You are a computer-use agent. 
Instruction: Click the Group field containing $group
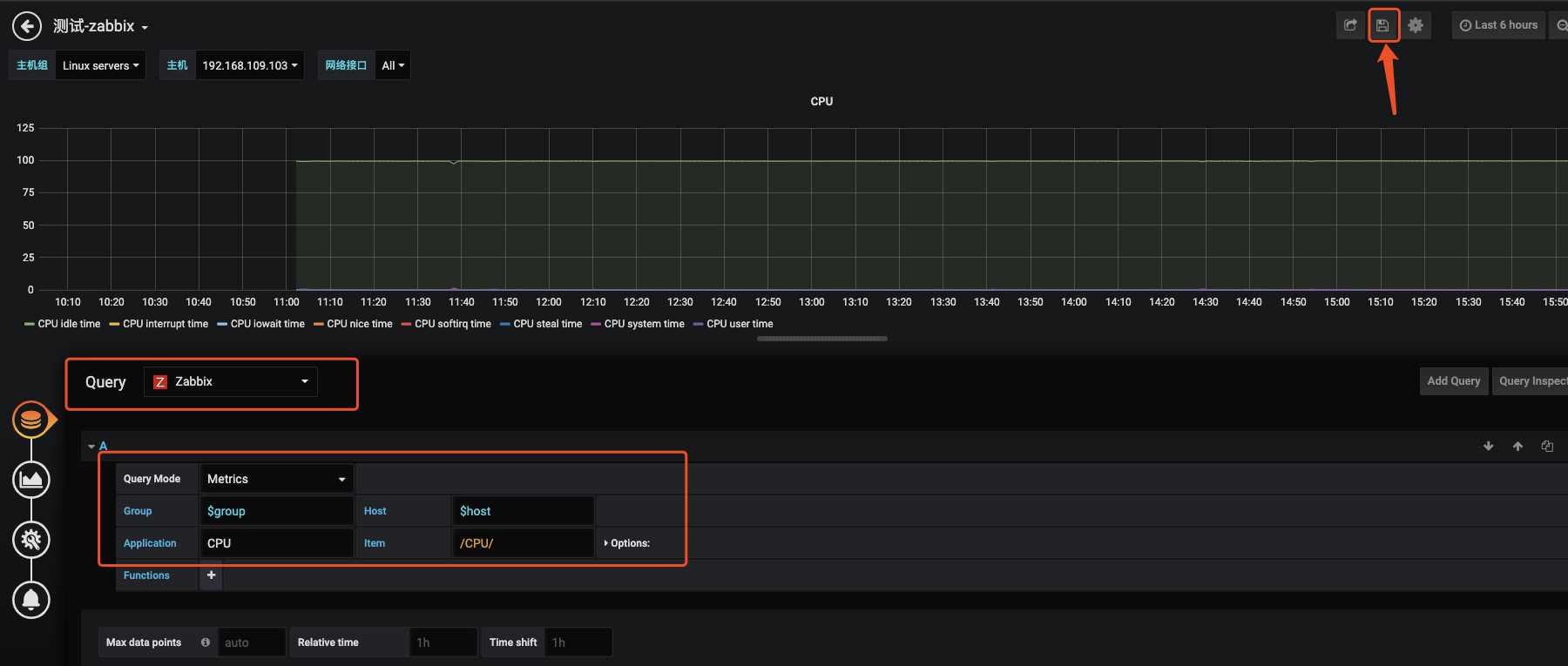(277, 511)
